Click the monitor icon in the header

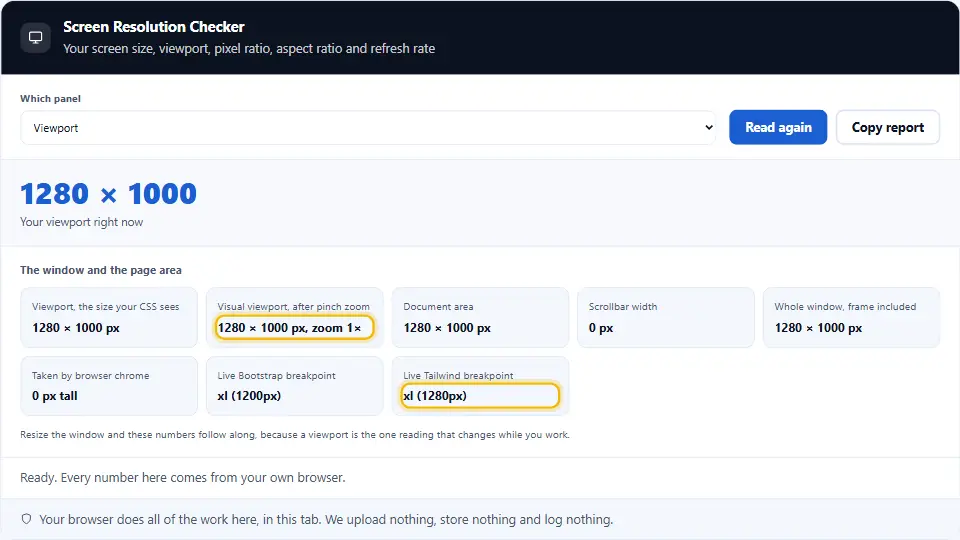pos(36,37)
